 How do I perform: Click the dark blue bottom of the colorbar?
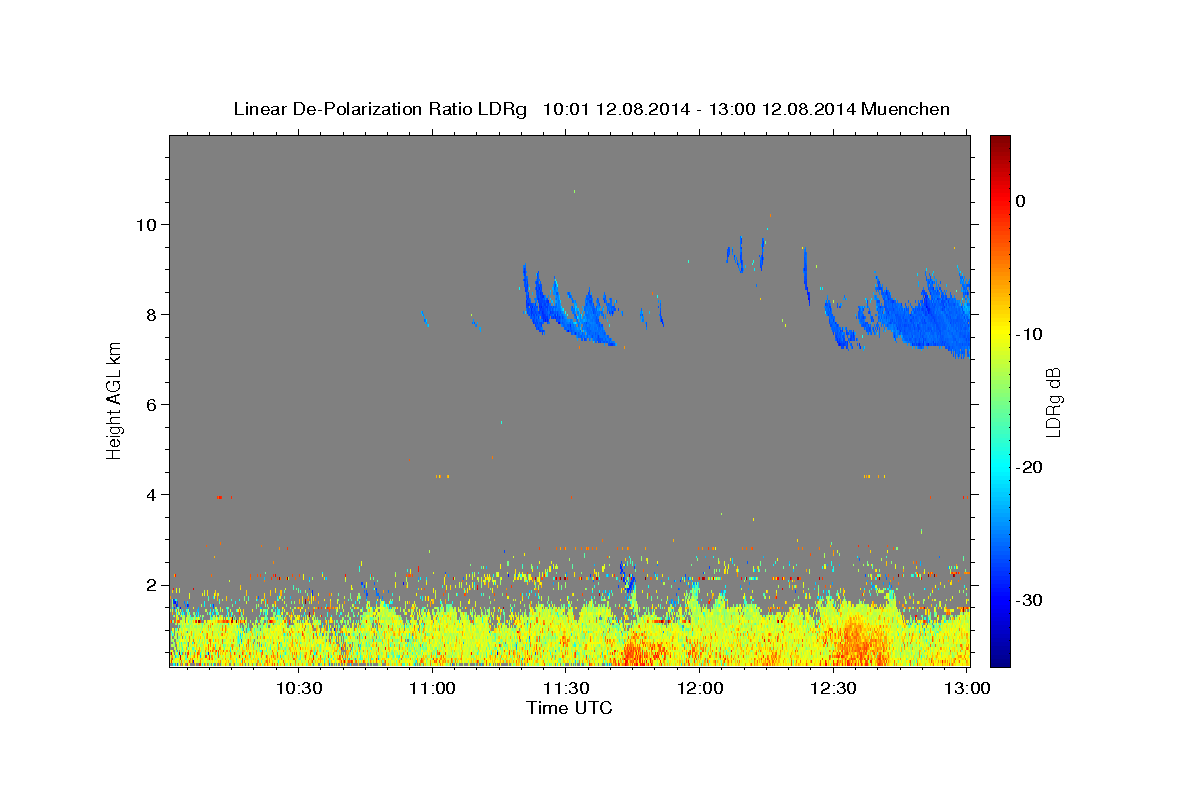click(1000, 658)
